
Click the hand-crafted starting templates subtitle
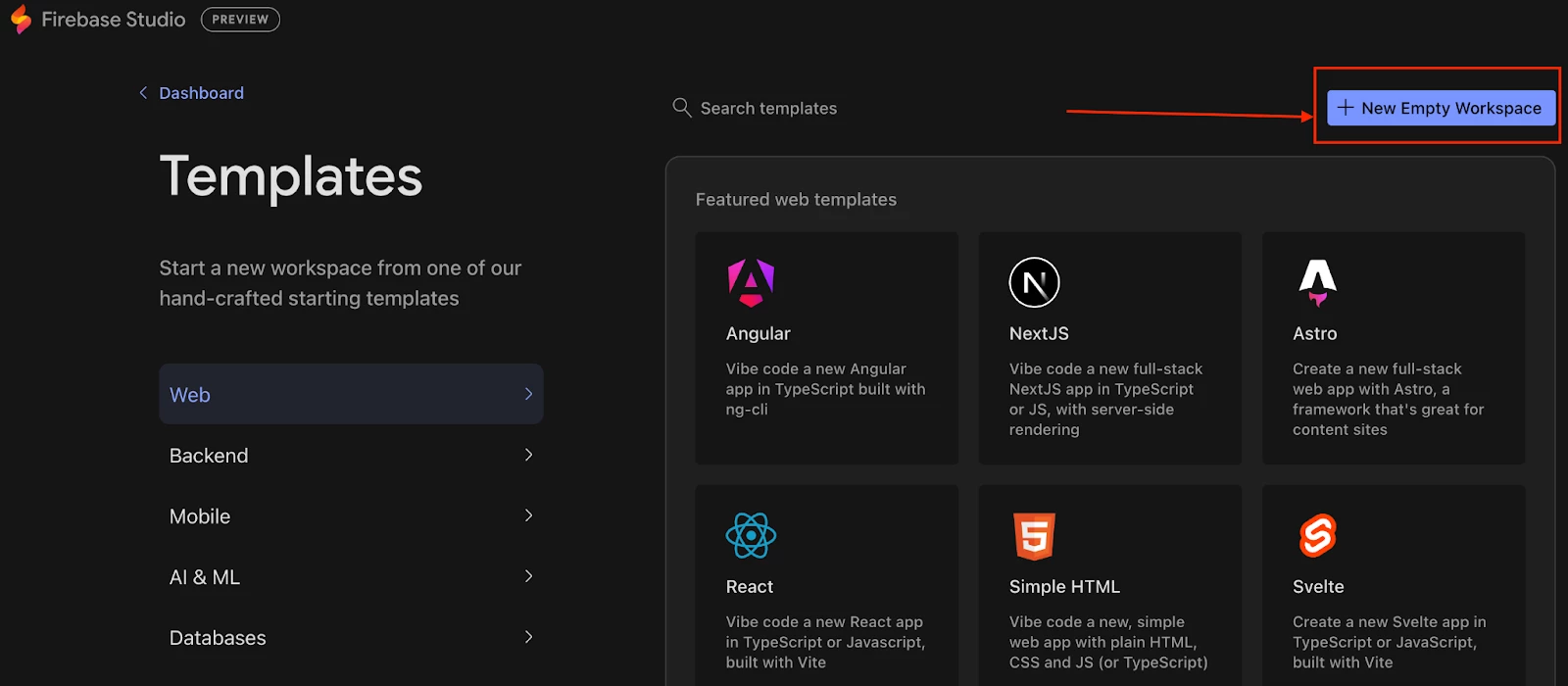pyautogui.click(x=340, y=282)
